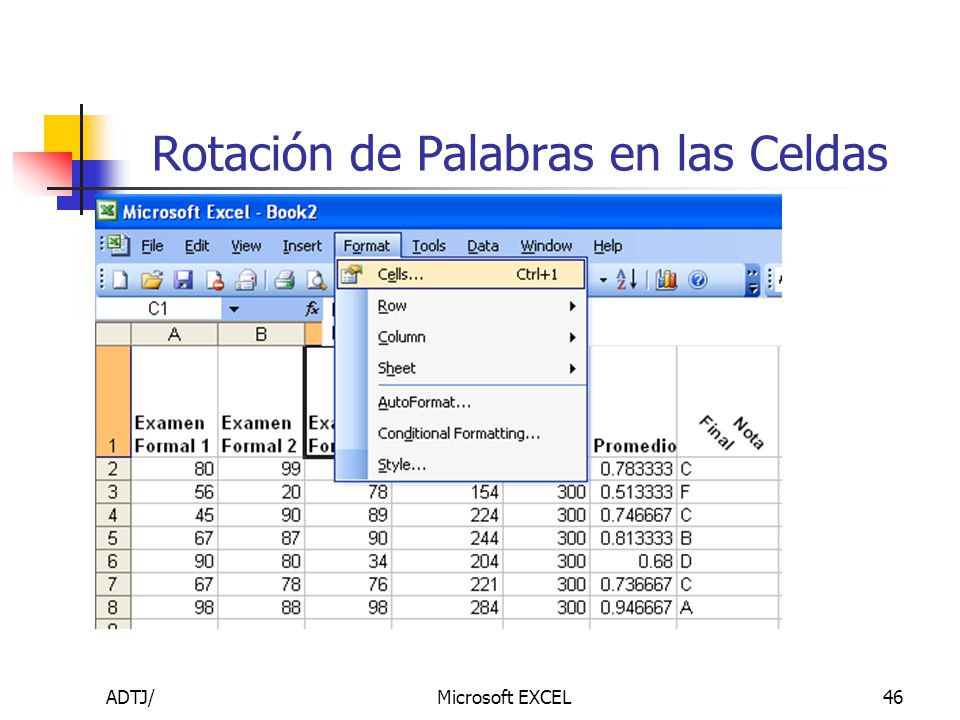The image size is (960, 720).
Task: Open the Toolbar Options overflow chevron
Action: coord(752,280)
